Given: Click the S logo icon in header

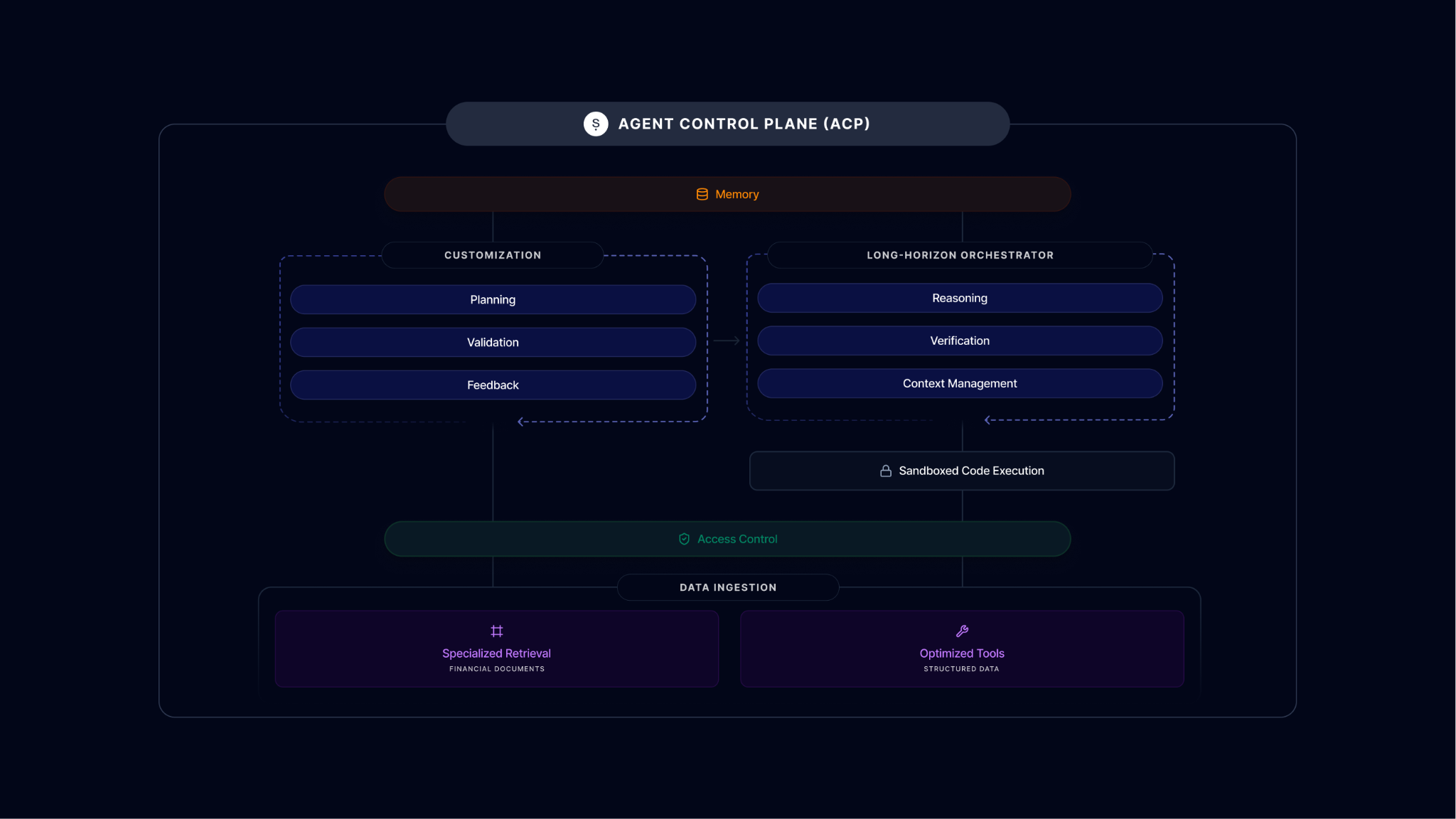Looking at the screenshot, I should (x=596, y=124).
